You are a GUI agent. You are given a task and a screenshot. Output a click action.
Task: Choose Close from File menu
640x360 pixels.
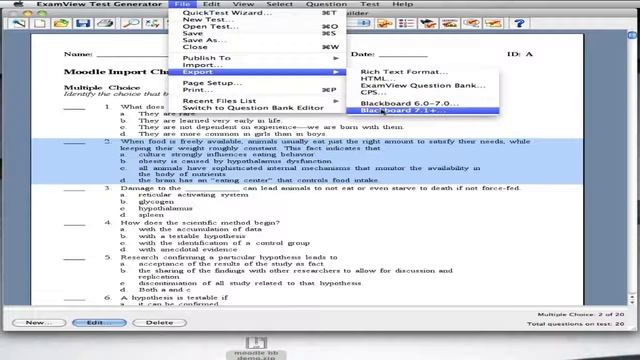click(257, 47)
